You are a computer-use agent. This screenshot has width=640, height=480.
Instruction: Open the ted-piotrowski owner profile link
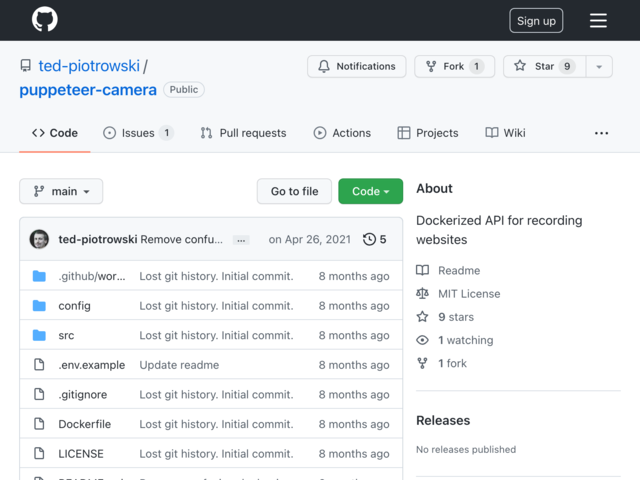tap(89, 66)
